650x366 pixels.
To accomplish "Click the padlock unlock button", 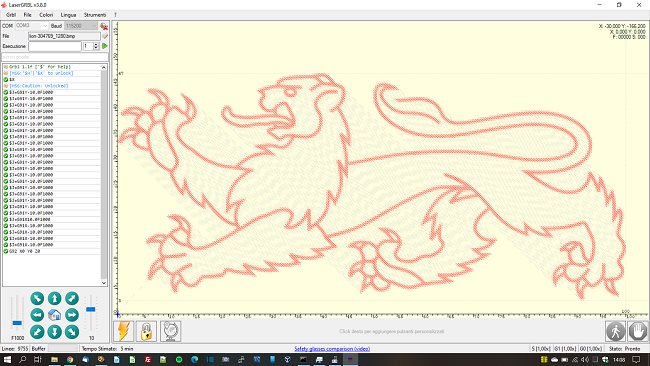I will point(146,331).
